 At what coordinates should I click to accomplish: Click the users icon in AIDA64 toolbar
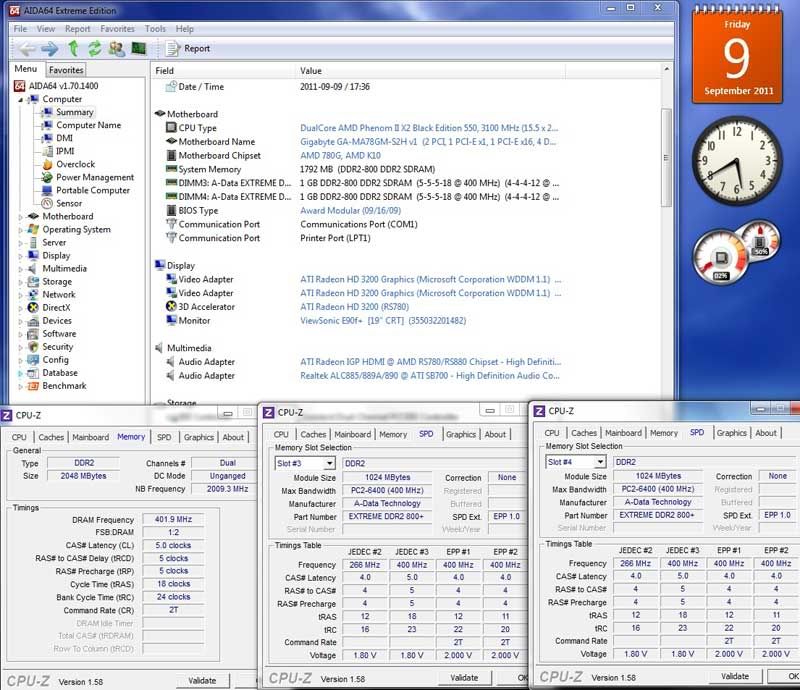click(x=116, y=48)
